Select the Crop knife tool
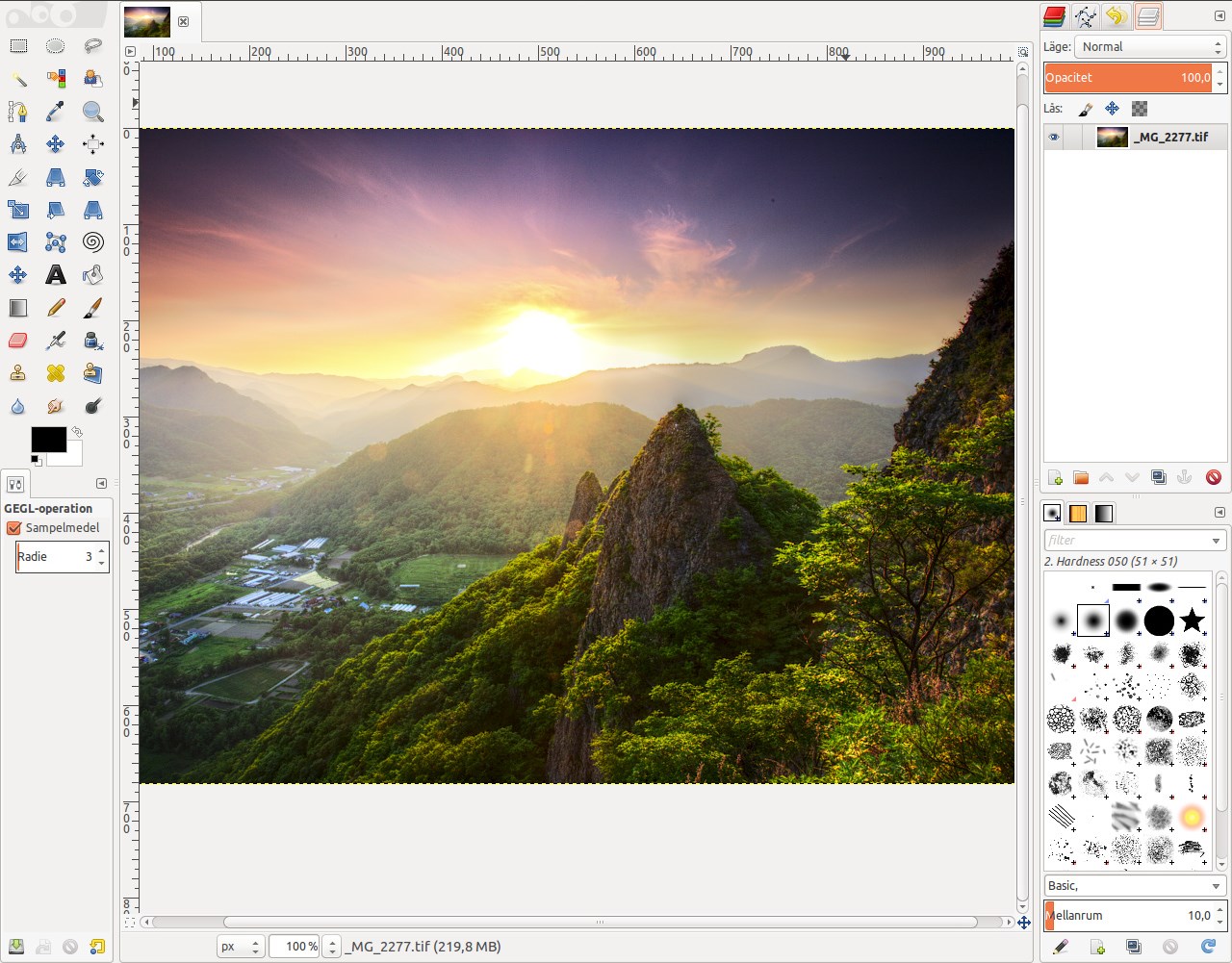Viewport: 1232px width, 963px height. coord(18,177)
